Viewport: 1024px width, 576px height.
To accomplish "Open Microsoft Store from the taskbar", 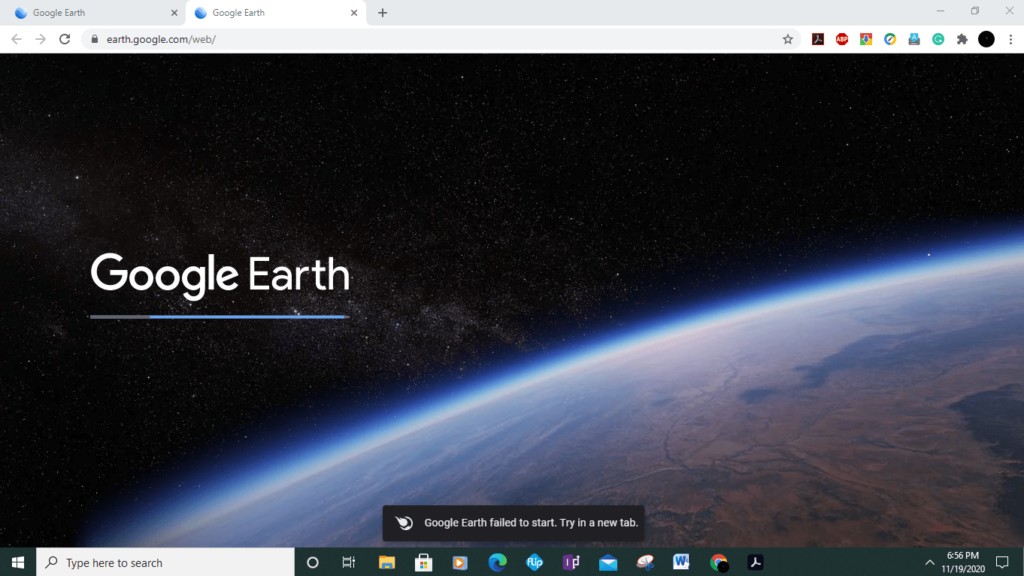I will click(x=423, y=562).
